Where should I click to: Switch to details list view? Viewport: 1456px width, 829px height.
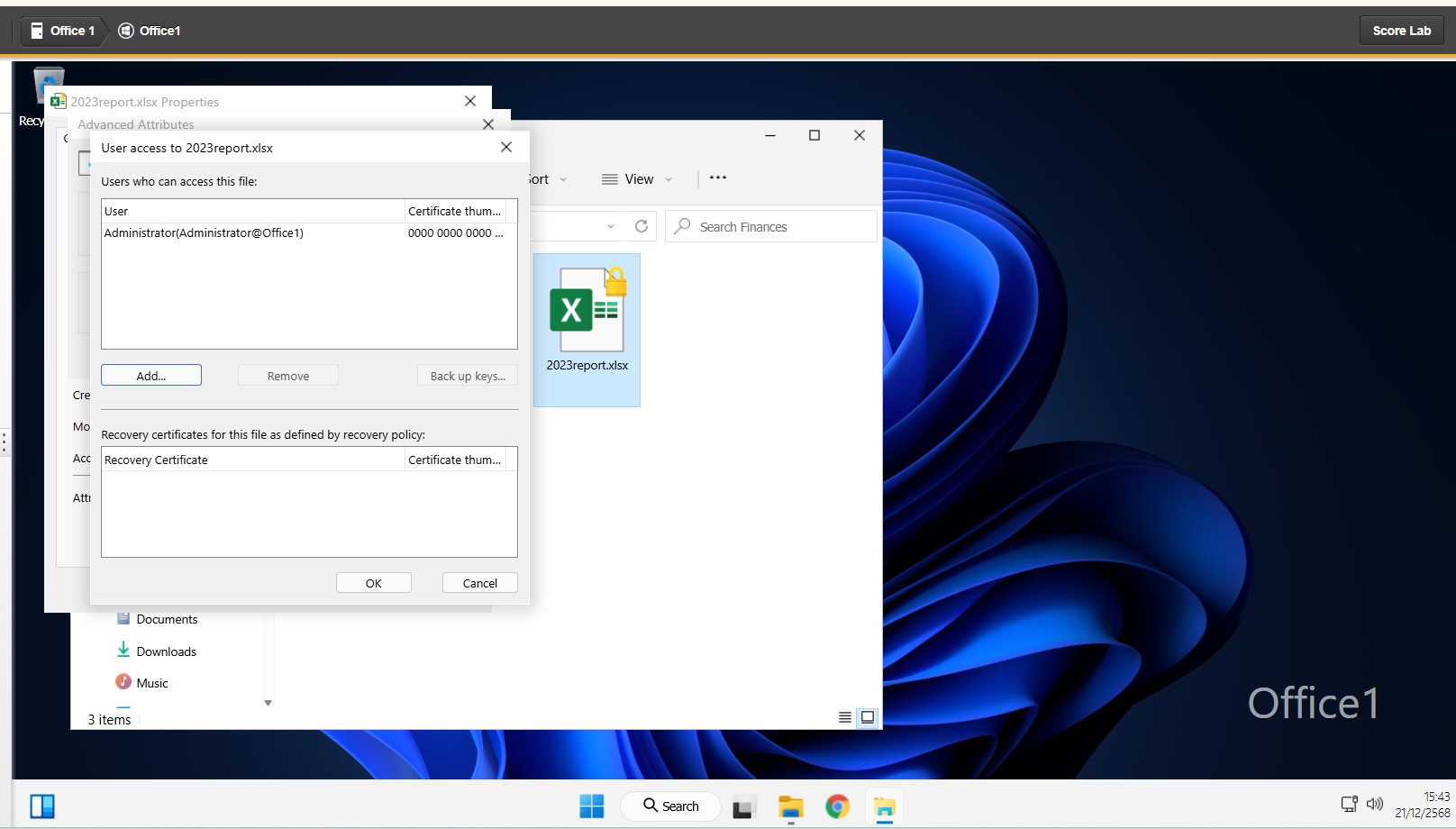pyautogui.click(x=844, y=717)
